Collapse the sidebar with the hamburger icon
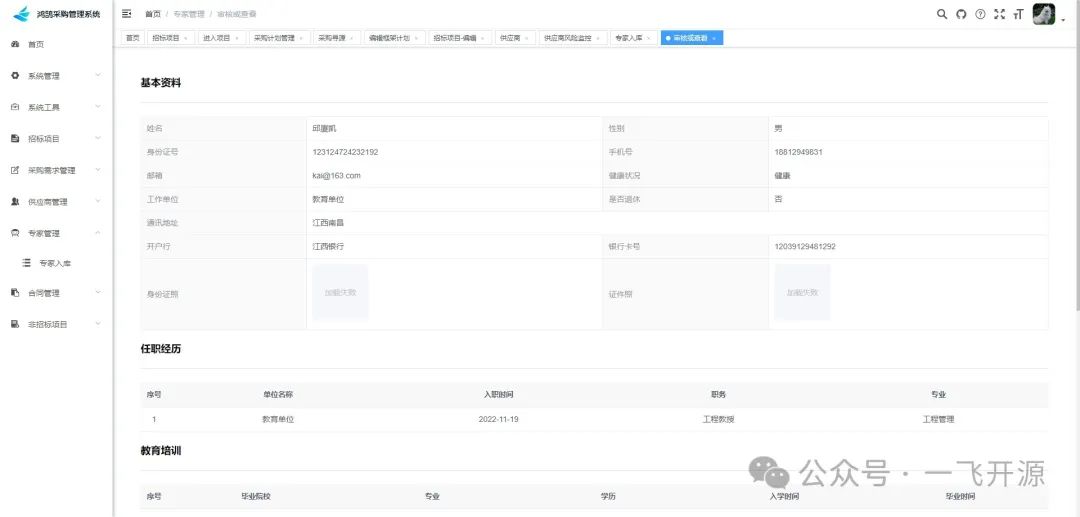 pos(126,14)
